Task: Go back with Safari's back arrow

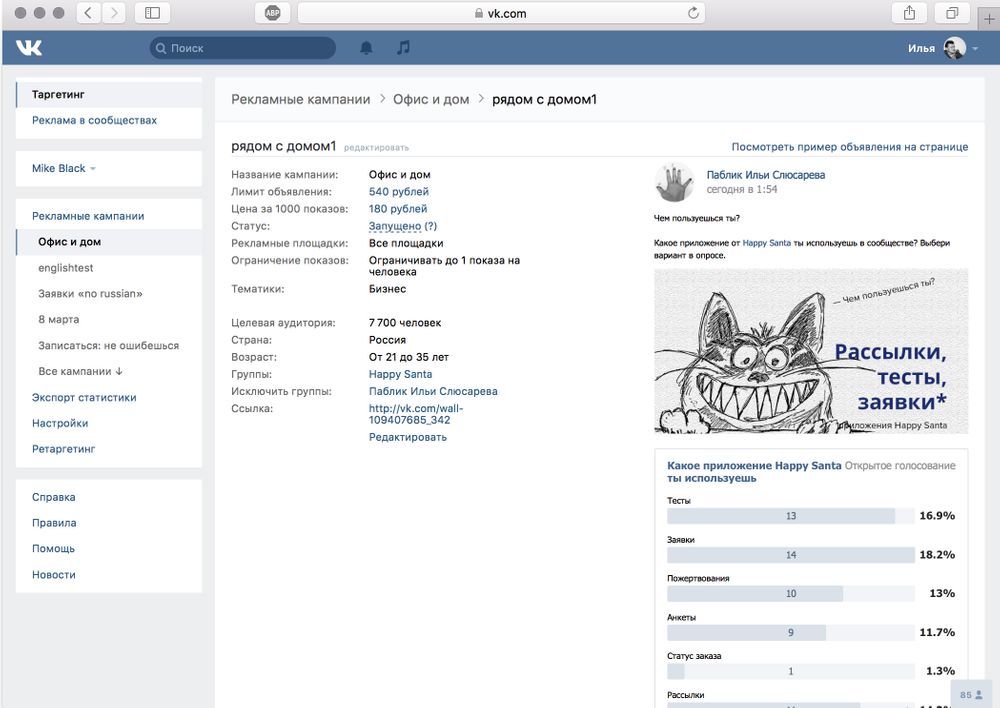Action: click(88, 13)
